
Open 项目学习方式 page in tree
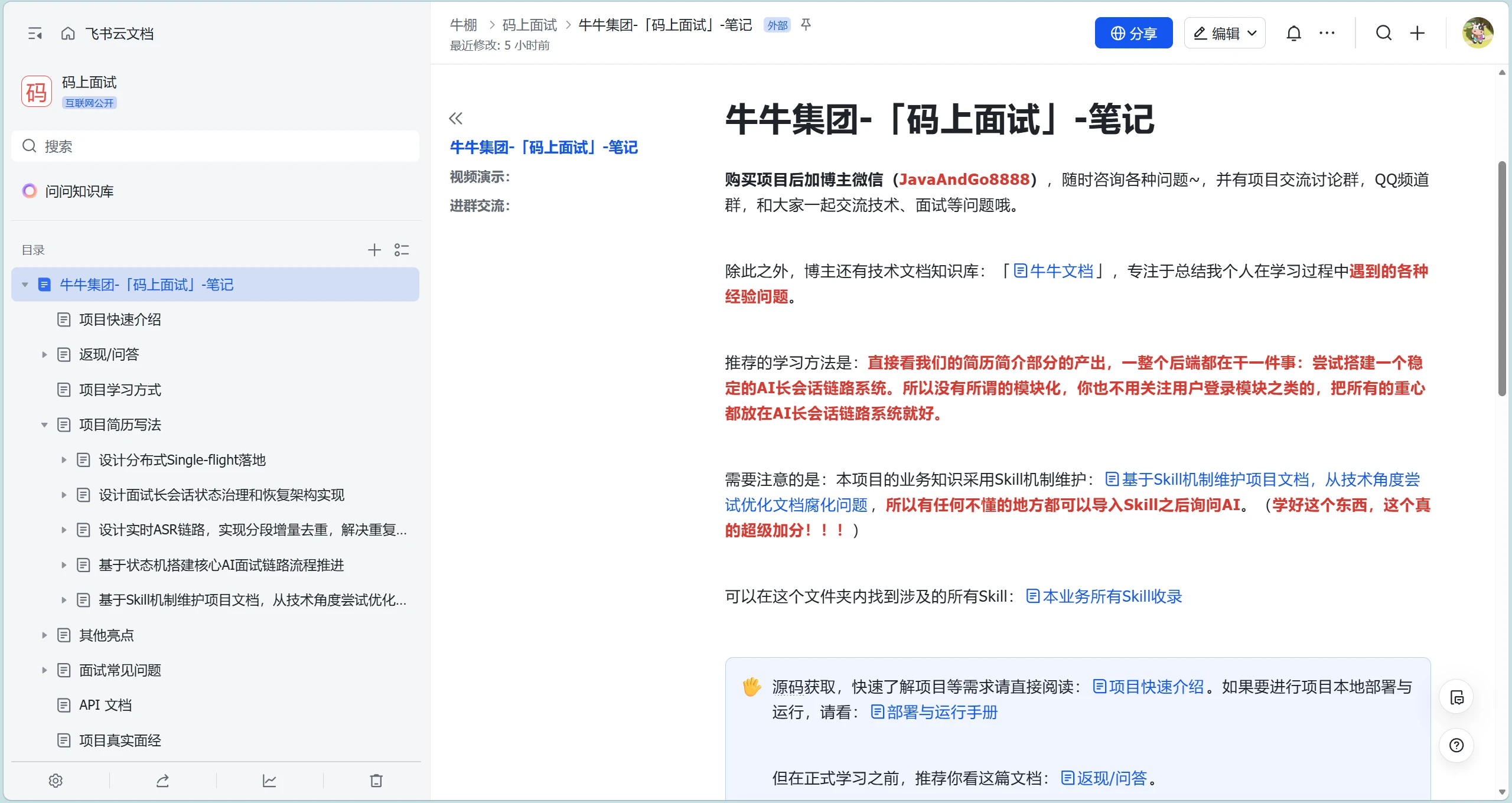tap(120, 390)
